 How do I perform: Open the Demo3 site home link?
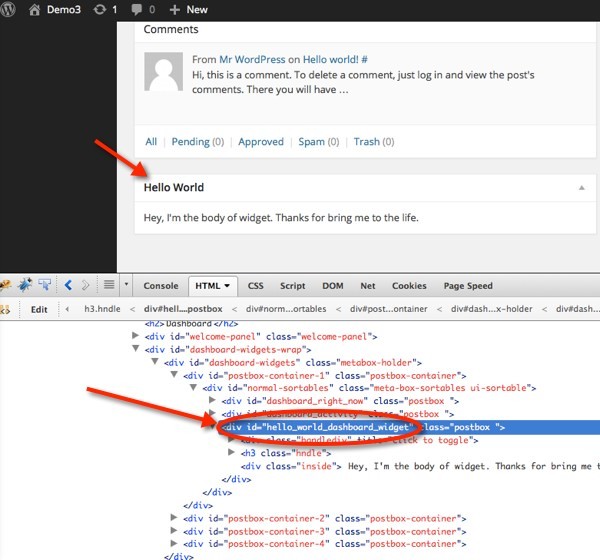click(55, 10)
